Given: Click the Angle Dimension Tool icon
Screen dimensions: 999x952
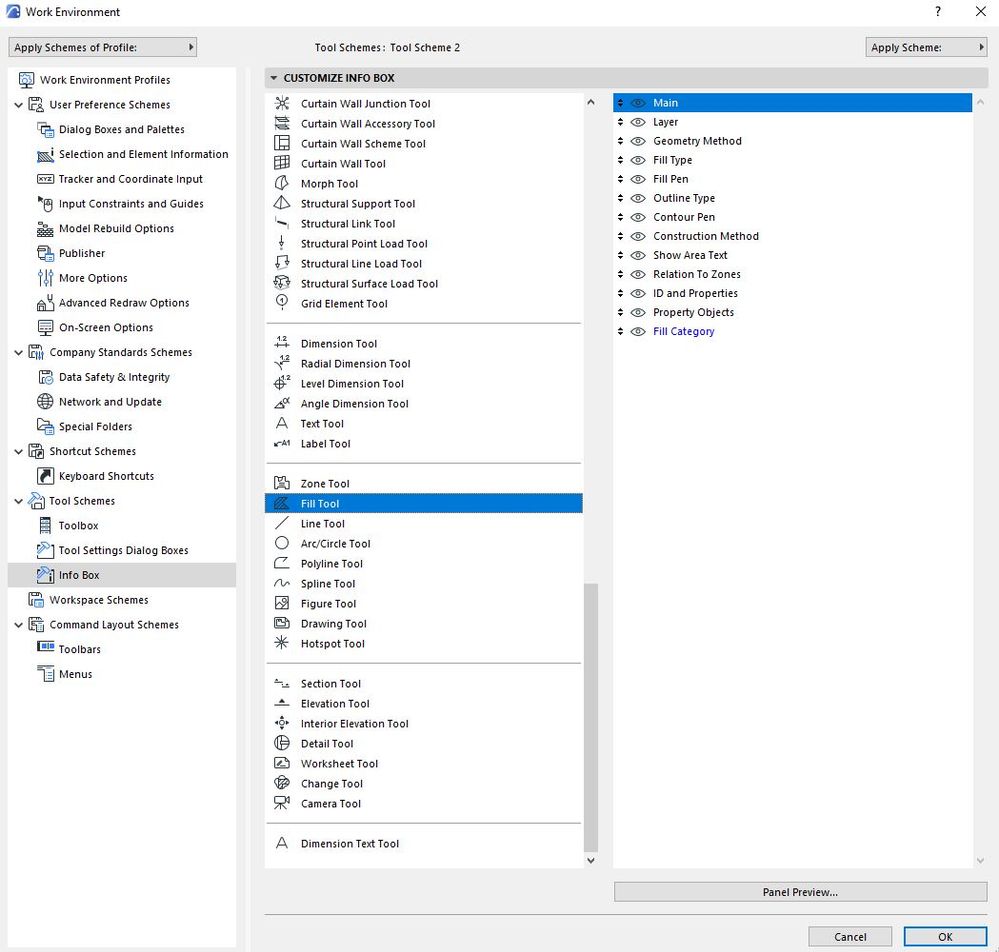Looking at the screenshot, I should [x=282, y=403].
